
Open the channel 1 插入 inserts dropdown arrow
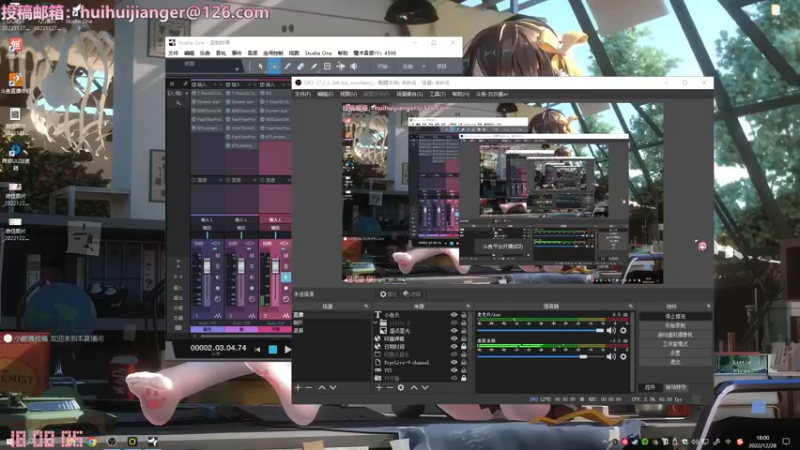click(215, 84)
